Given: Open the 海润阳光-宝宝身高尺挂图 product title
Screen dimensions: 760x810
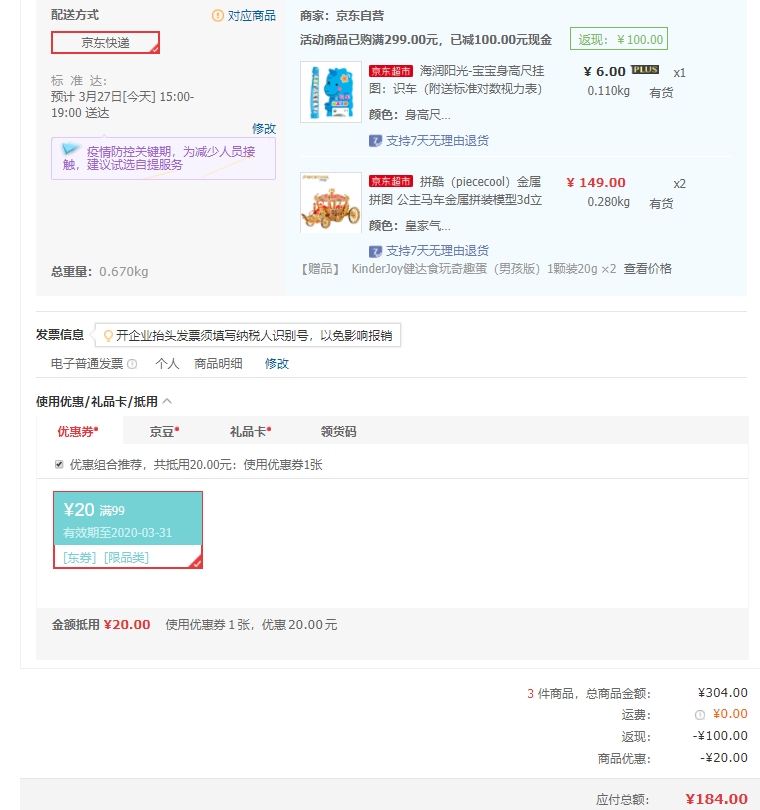Looking at the screenshot, I should (457, 80).
